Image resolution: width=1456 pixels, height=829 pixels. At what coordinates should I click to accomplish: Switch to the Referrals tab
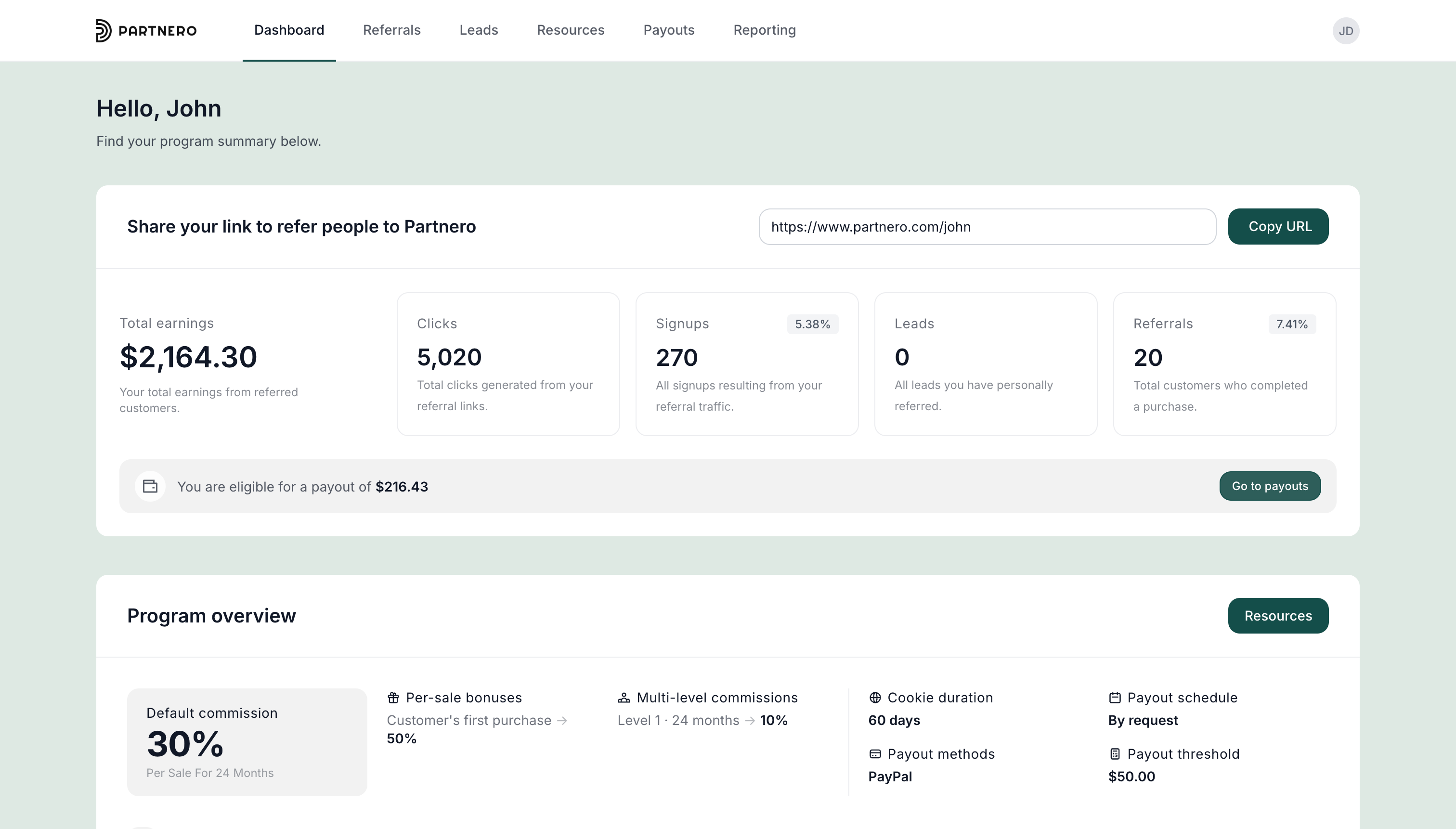click(x=392, y=30)
